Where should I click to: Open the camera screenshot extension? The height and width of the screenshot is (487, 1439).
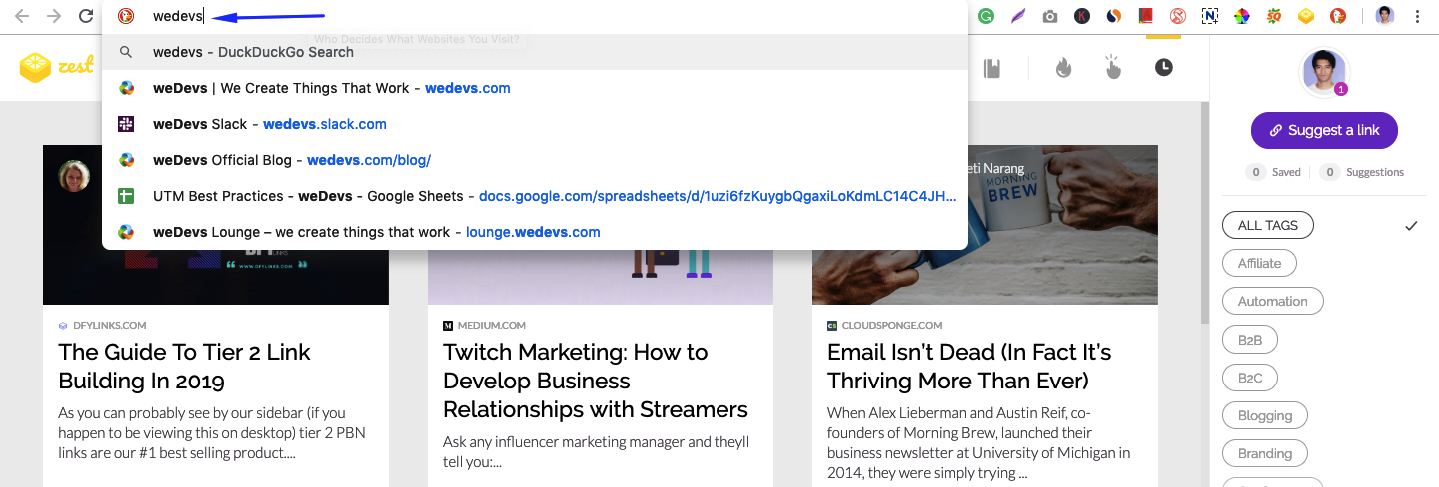[1049, 16]
